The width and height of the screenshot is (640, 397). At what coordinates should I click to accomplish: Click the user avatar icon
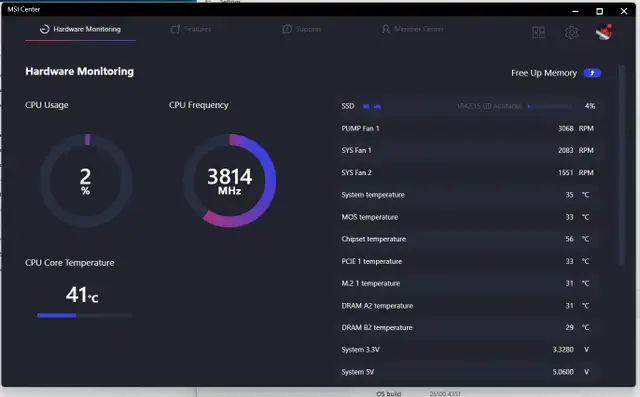click(x=604, y=32)
